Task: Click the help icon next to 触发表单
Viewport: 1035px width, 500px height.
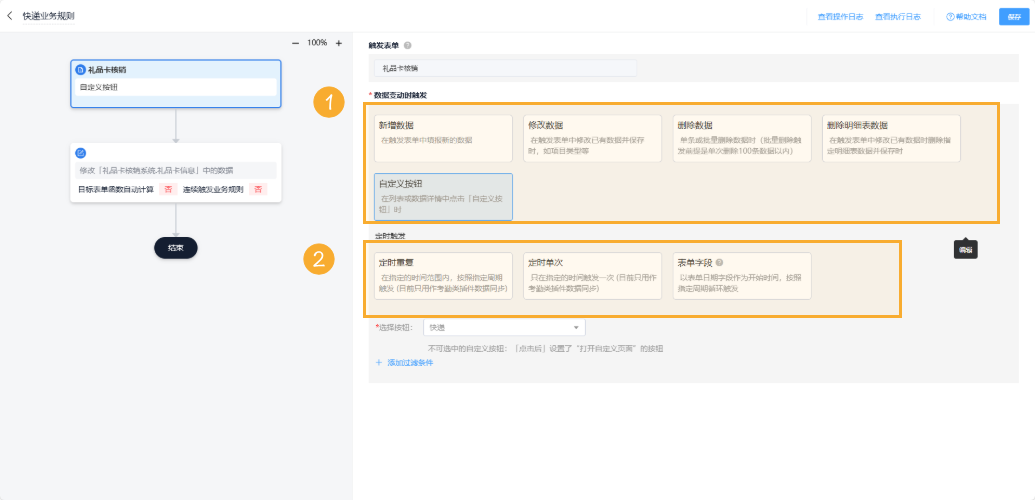Action: pyautogui.click(x=408, y=46)
